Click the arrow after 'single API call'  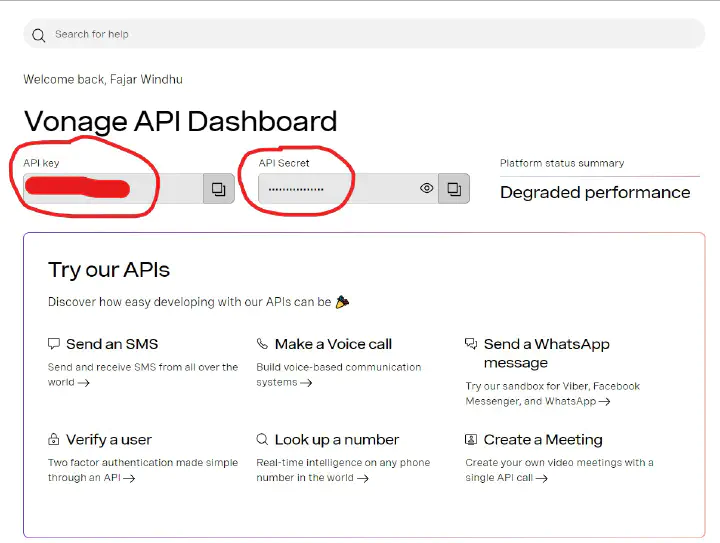pos(542,478)
